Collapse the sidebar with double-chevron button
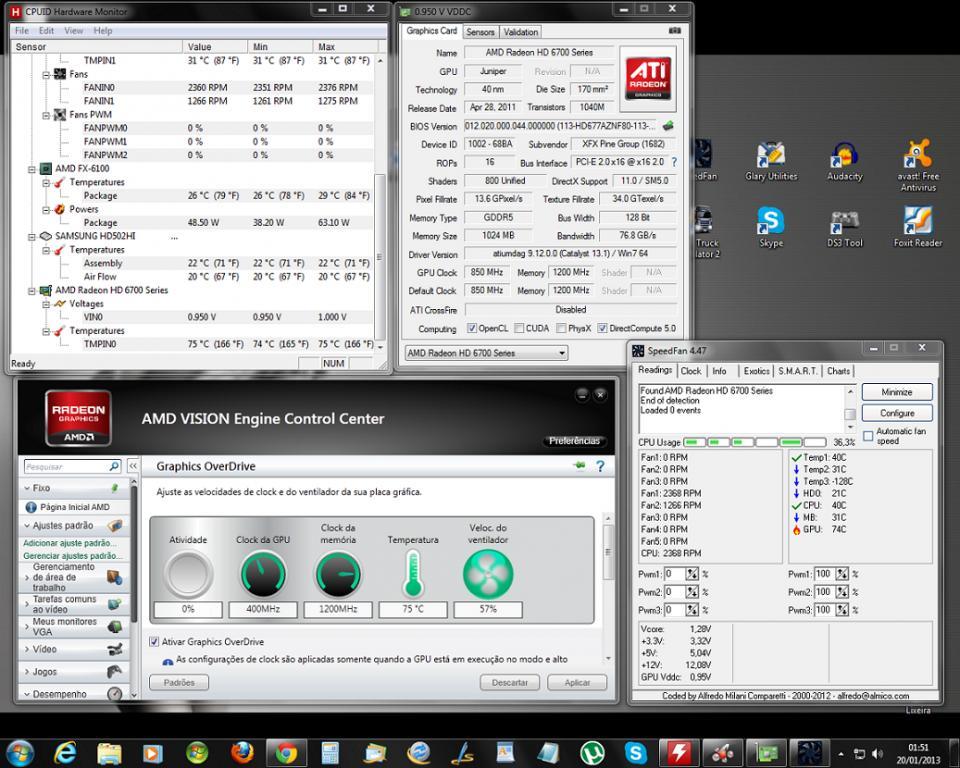The height and width of the screenshot is (768, 960). coord(133,466)
